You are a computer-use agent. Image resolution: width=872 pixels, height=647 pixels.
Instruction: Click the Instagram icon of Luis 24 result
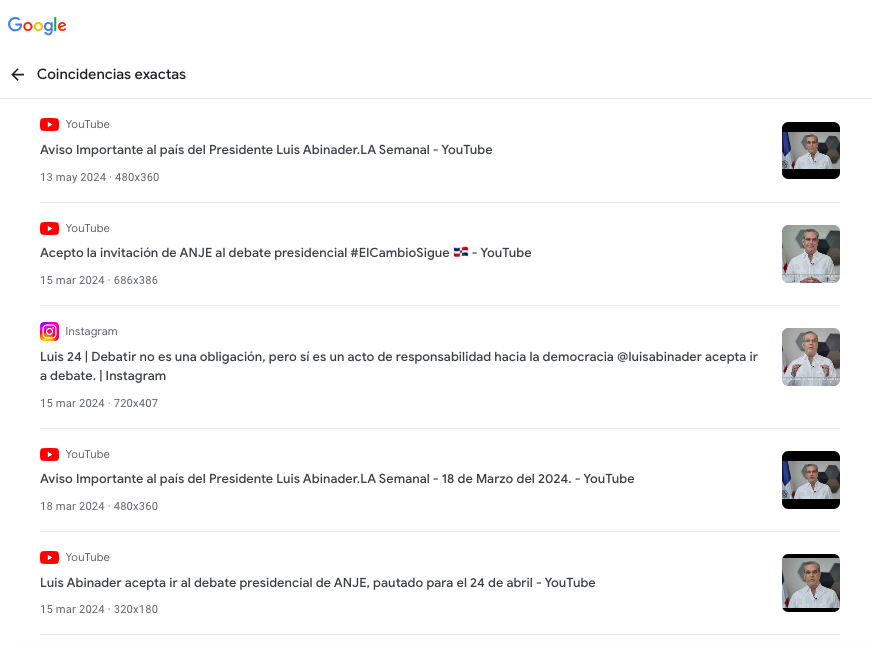(49, 332)
